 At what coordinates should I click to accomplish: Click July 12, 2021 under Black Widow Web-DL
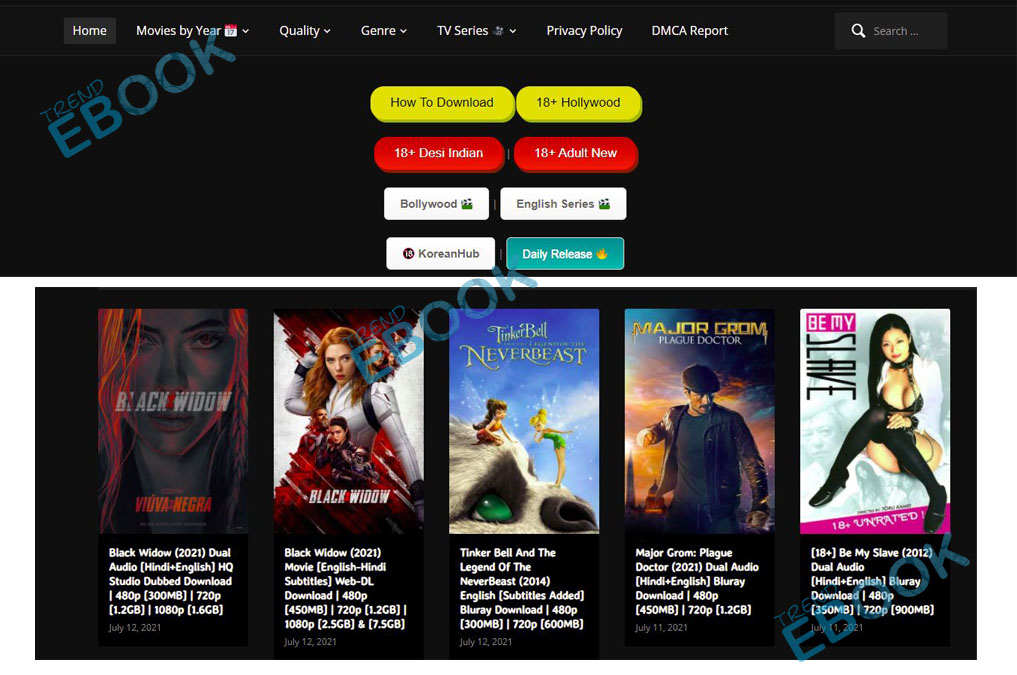coord(310,642)
